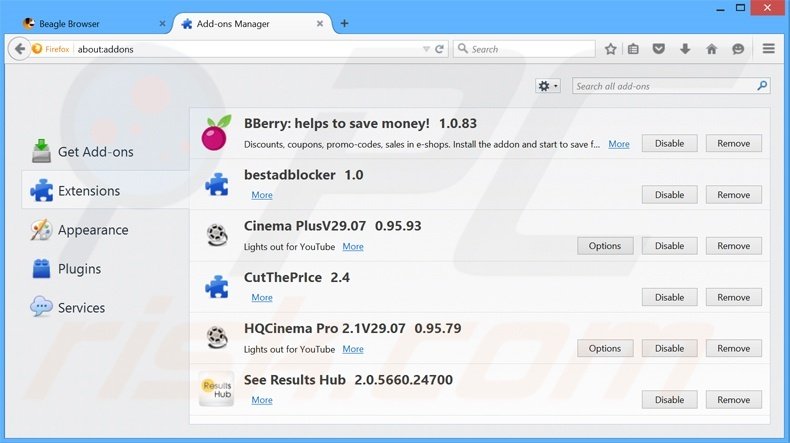Reload the page with the refresh icon
Viewport: 790px width, 443px height.
pyautogui.click(x=439, y=49)
